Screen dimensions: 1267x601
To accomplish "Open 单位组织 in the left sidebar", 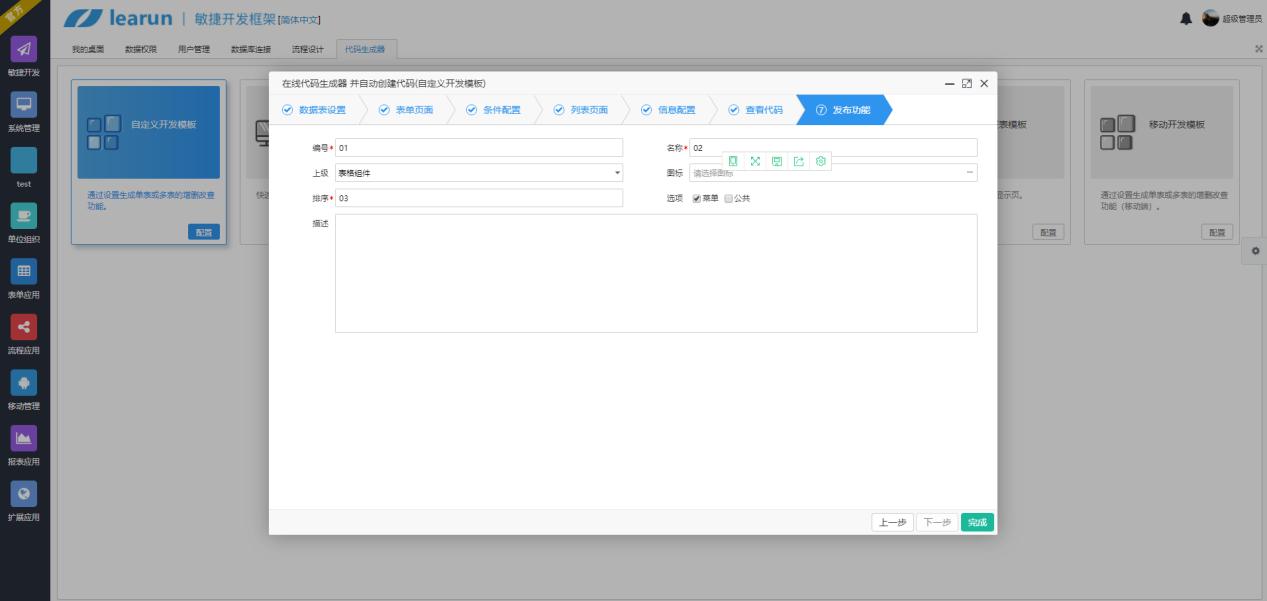I will point(24,224).
